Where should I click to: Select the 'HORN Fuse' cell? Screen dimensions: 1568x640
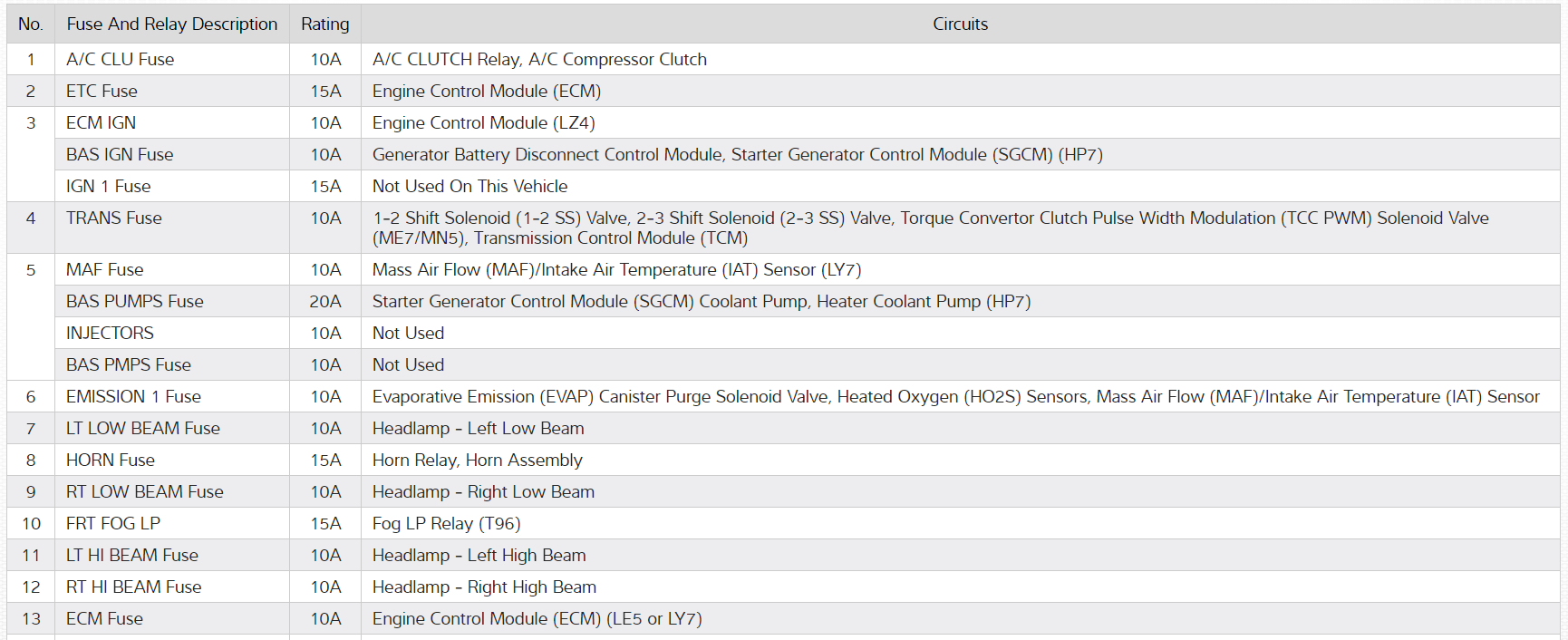coord(111,461)
